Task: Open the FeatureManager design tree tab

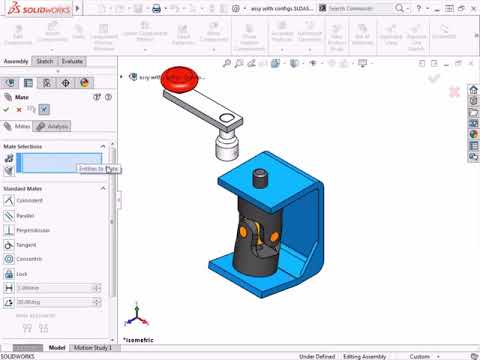Action: pos(10,83)
